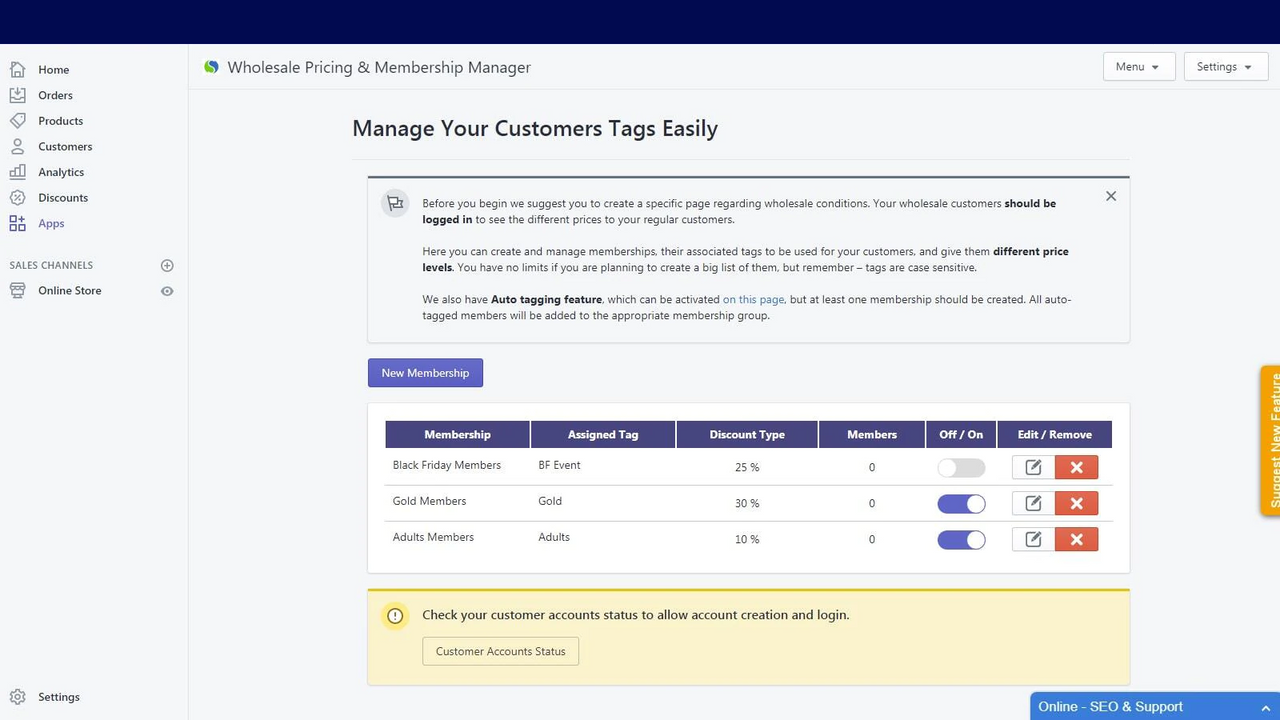1280x720 pixels.
Task: Open the auto tagging link on this page
Action: click(x=753, y=299)
